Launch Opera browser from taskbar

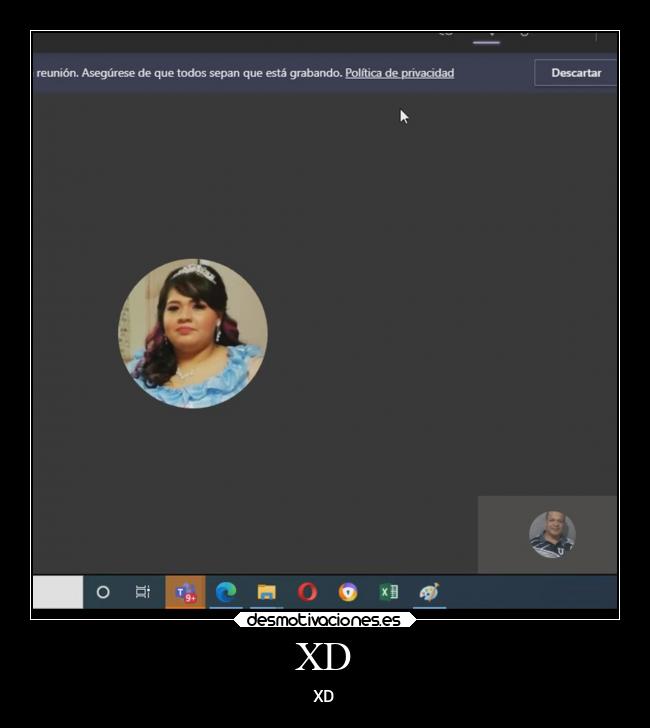tap(307, 592)
